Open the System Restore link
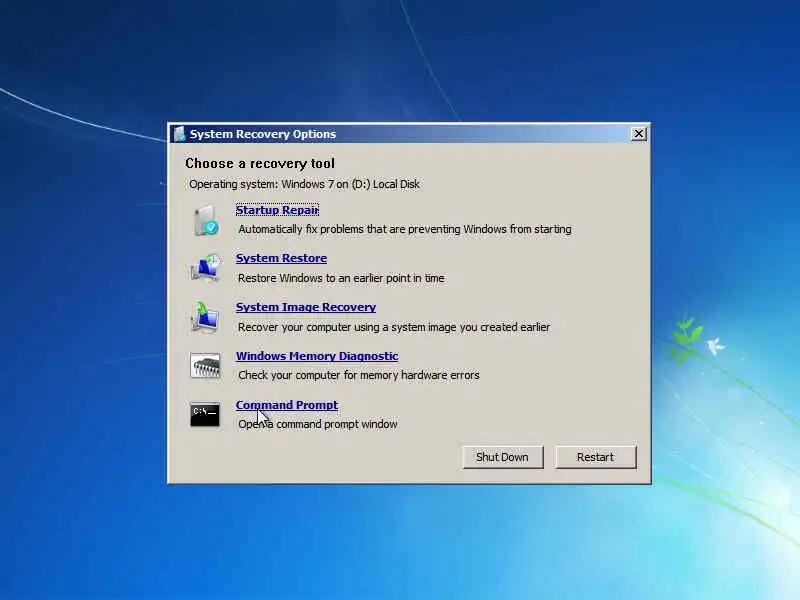The width and height of the screenshot is (800, 600). coord(281,258)
